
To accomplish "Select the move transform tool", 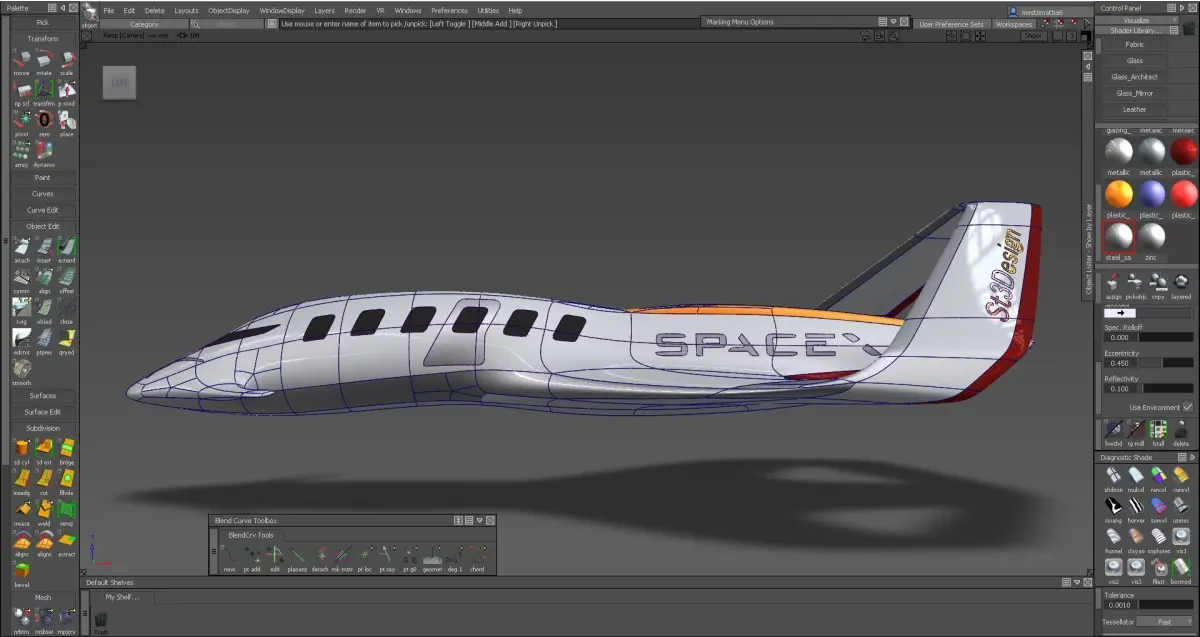I will click(21, 60).
